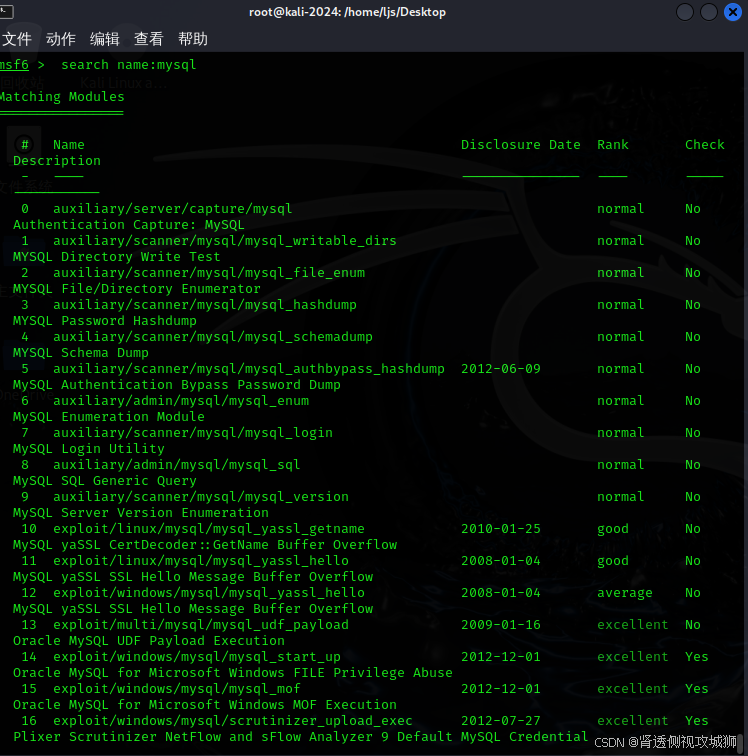Select the mysql_yassl_getname module path

(x=209, y=529)
